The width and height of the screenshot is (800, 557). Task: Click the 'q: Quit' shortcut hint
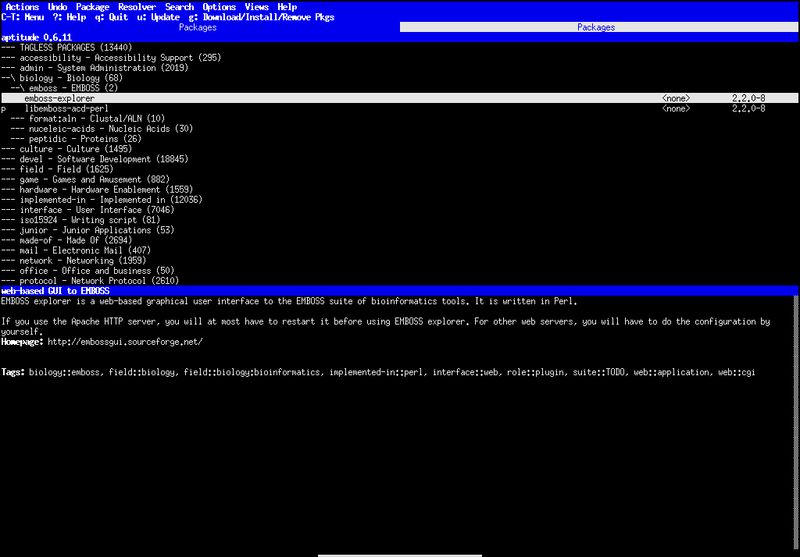point(111,17)
